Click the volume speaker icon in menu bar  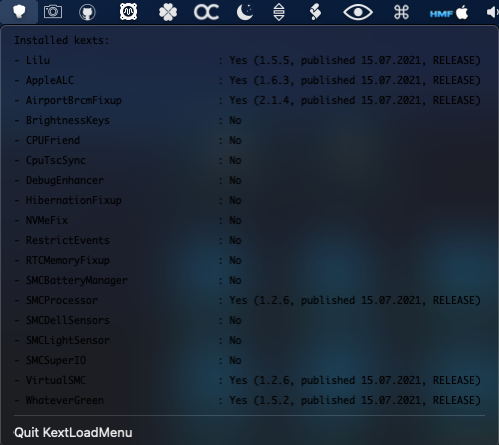click(492, 12)
